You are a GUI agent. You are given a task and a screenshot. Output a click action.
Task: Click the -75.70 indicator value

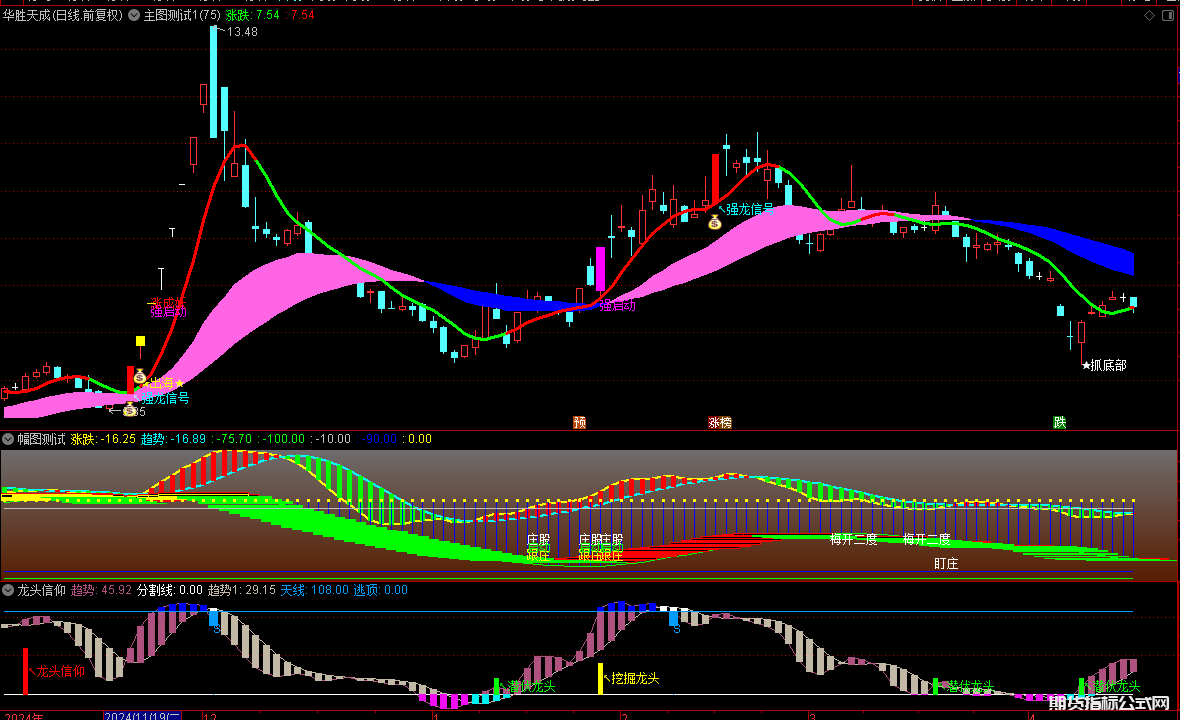233,439
